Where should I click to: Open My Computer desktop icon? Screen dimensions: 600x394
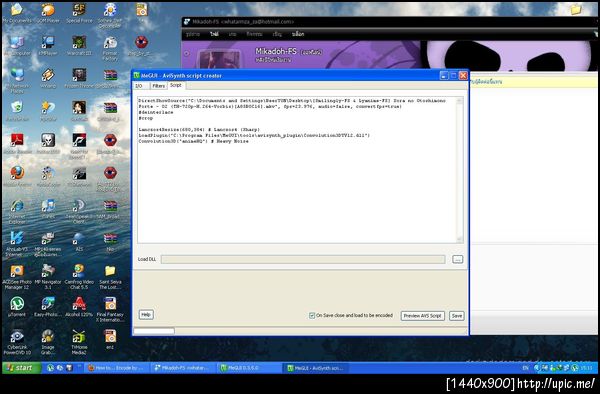(x=16, y=42)
